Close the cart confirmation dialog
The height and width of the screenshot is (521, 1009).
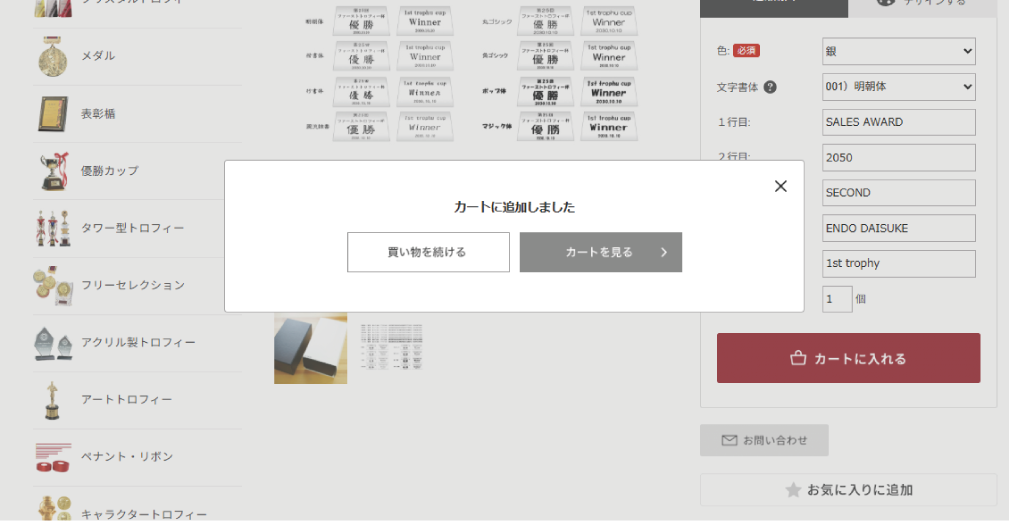coord(780,186)
